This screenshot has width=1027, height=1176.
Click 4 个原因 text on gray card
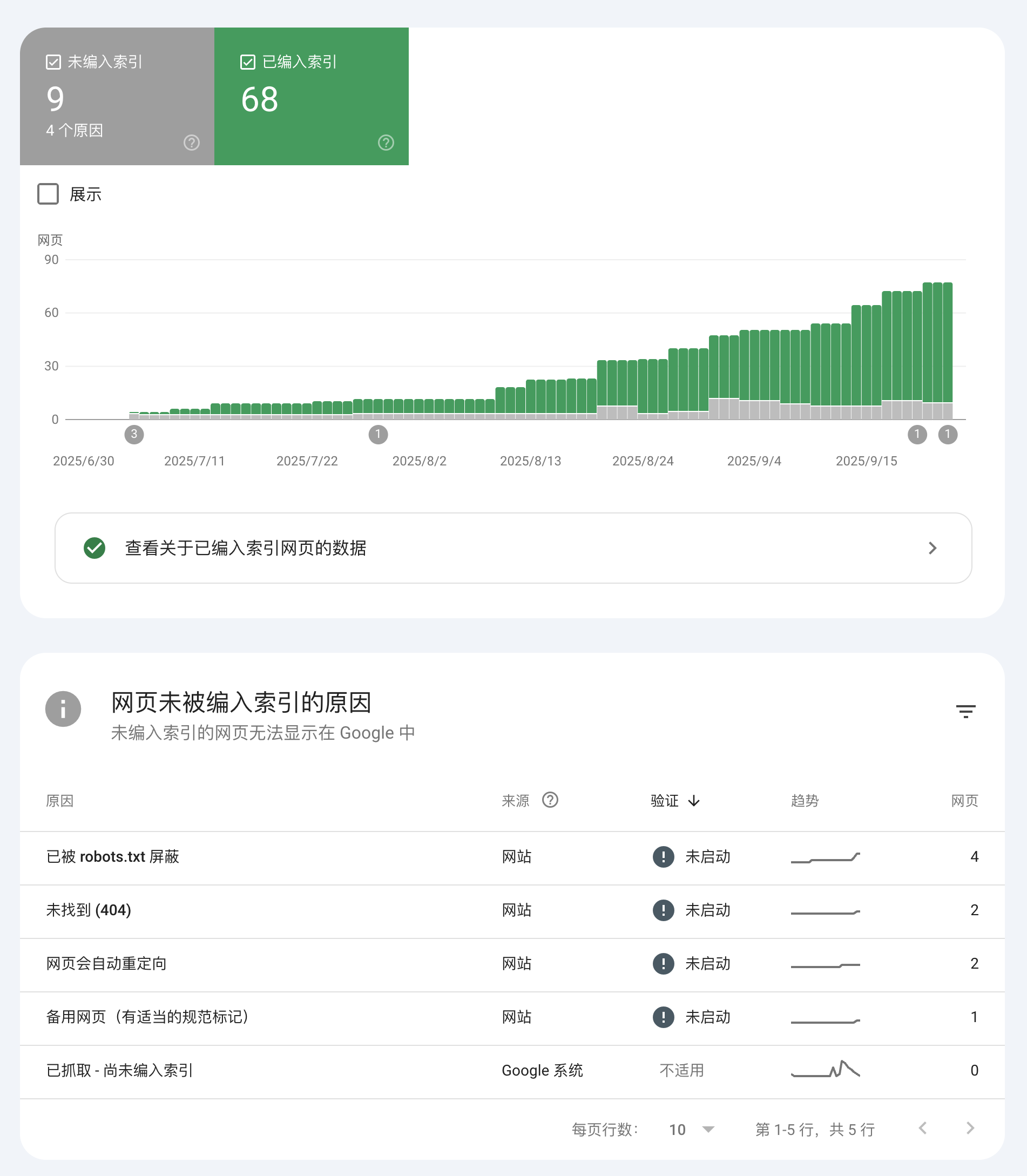click(x=75, y=131)
